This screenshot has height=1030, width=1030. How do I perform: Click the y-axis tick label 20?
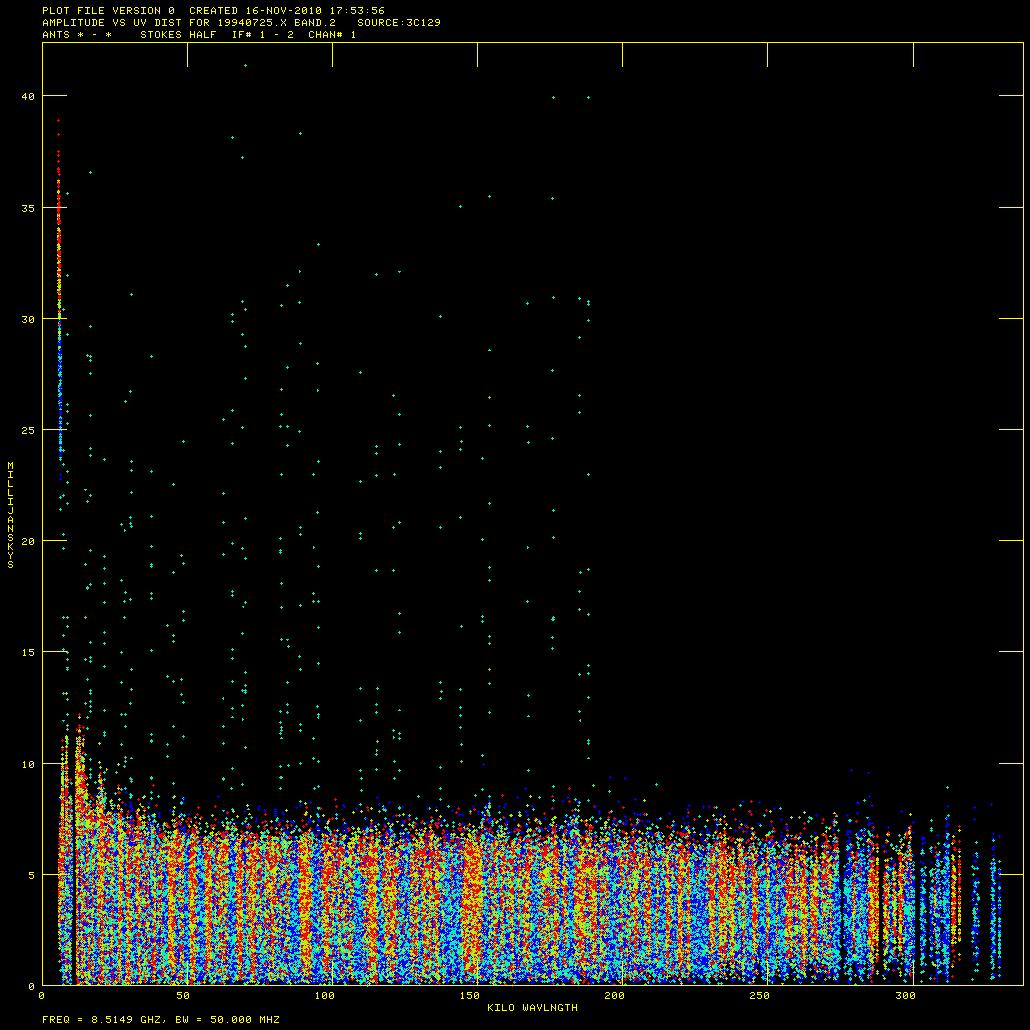click(28, 541)
